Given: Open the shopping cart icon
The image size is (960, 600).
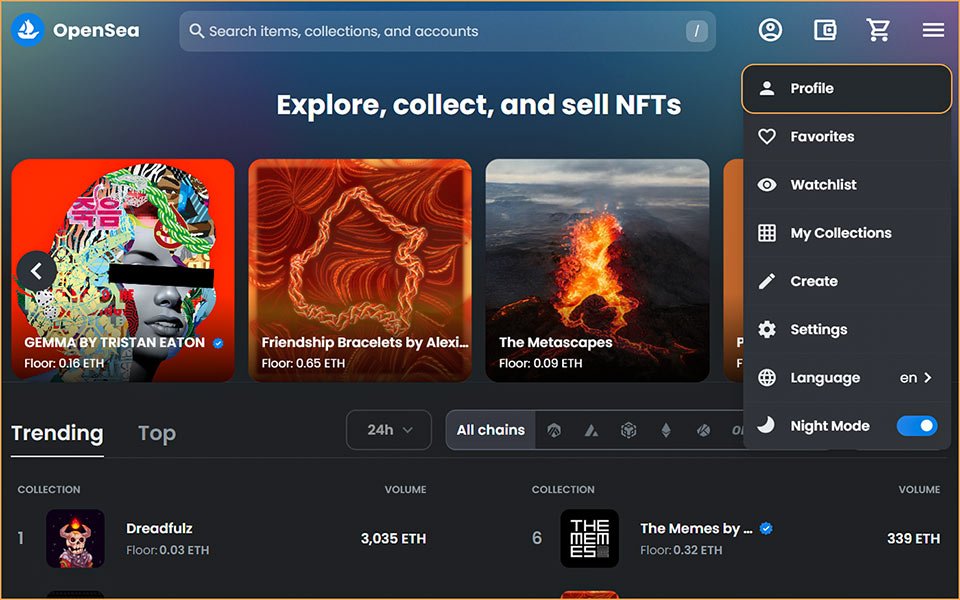Looking at the screenshot, I should click(x=878, y=29).
